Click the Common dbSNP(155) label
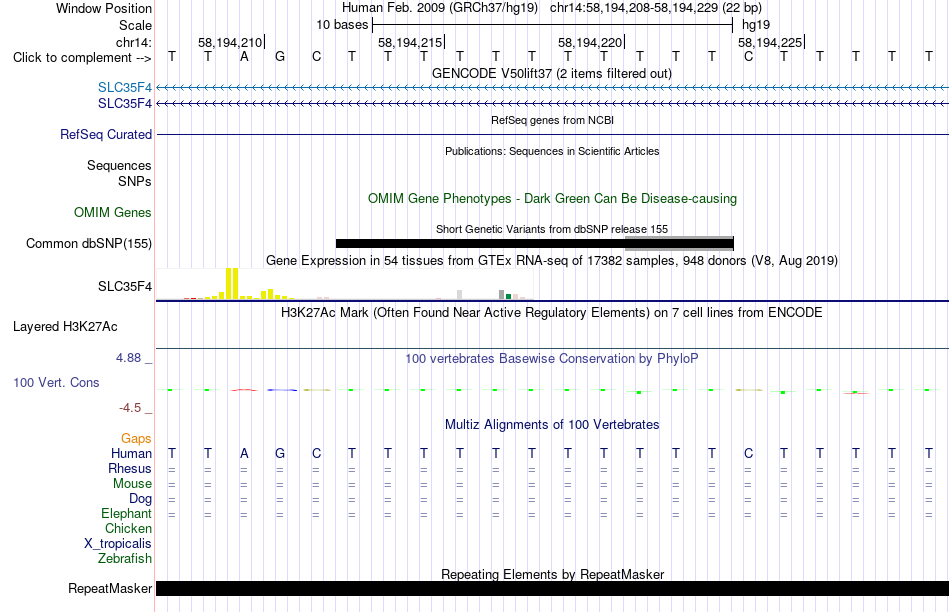The width and height of the screenshot is (950, 612). pyautogui.click(x=89, y=244)
